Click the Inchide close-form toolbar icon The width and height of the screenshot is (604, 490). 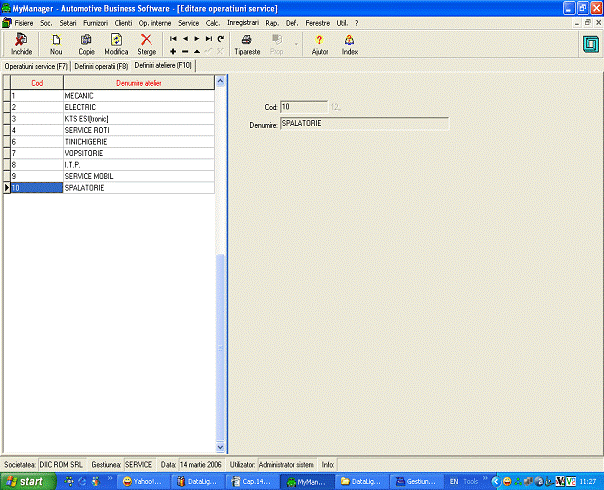(x=21, y=43)
